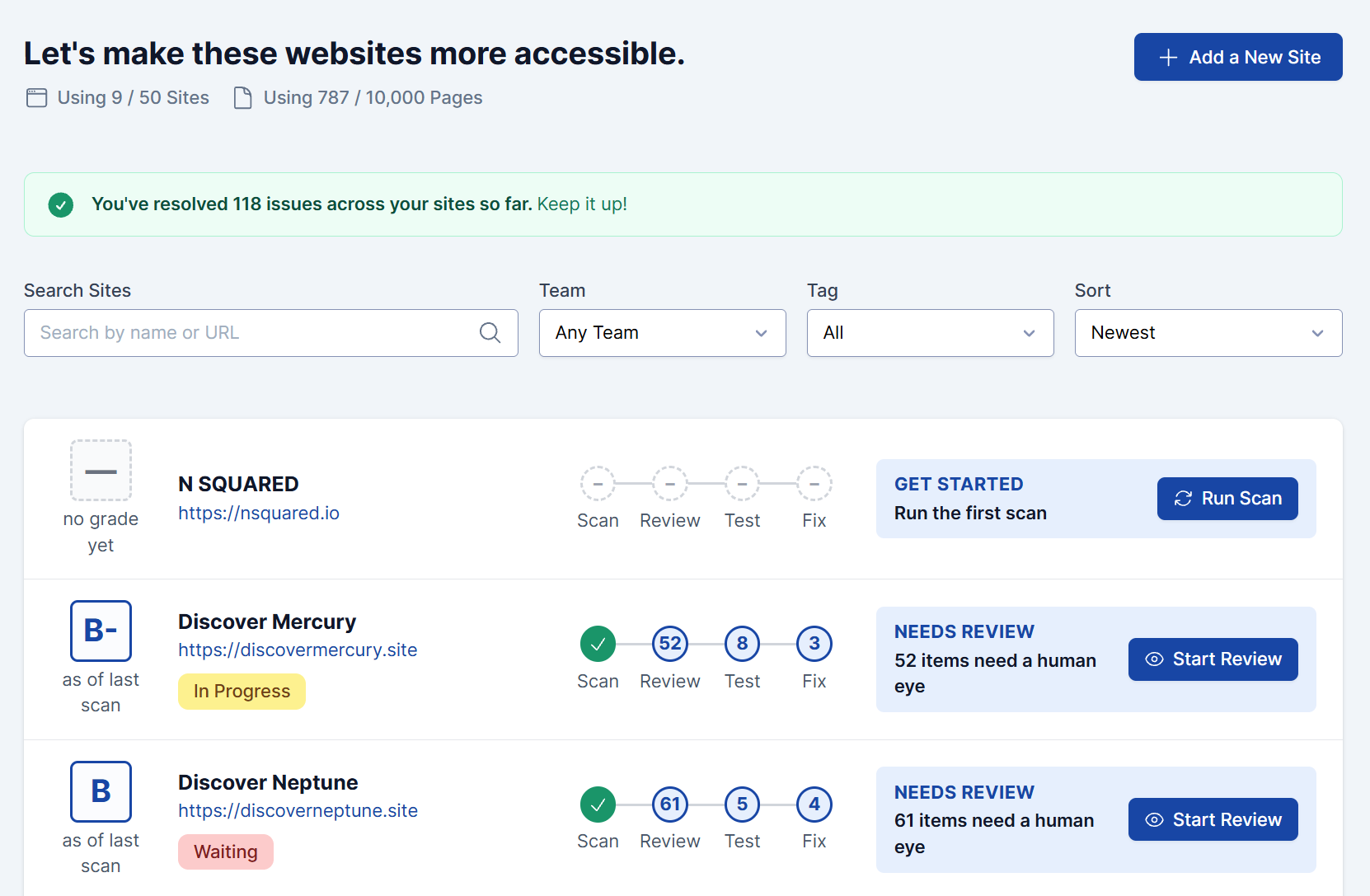Open the Any Team dropdown
This screenshot has height=896, width=1370.
click(663, 333)
